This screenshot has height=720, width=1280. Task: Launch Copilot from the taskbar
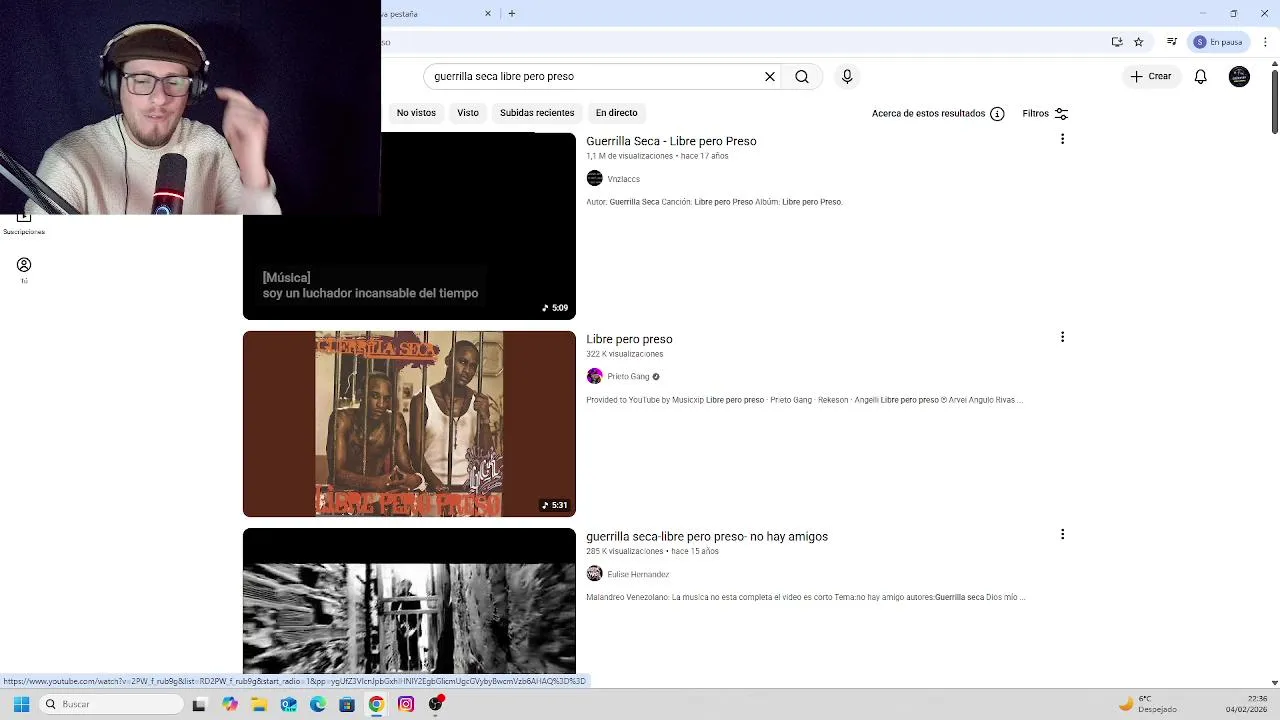point(230,704)
